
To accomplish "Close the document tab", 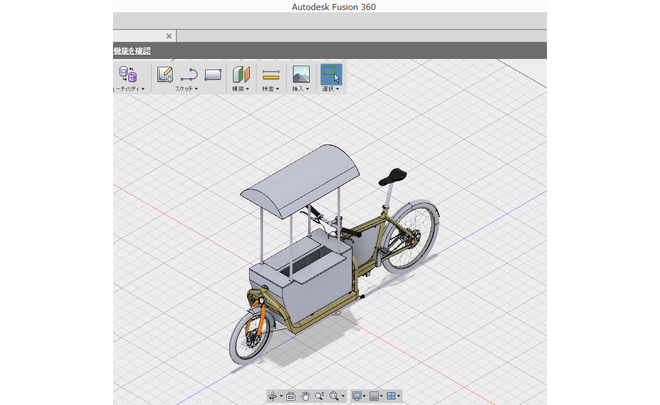I will click(169, 36).
